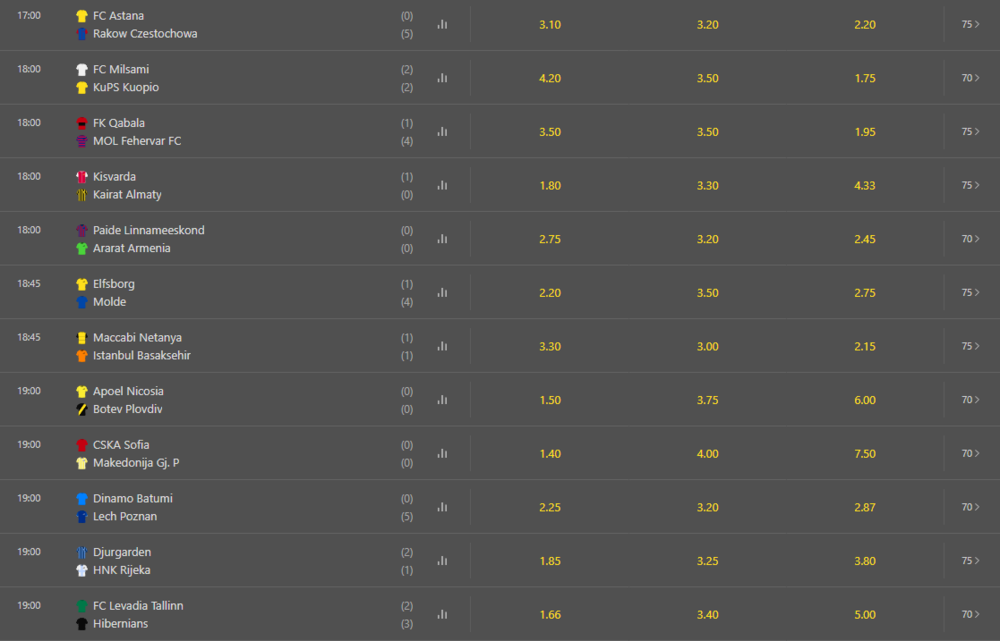Screen dimensions: 1000x641
Task: Open stats icon for Djurgarden match
Action: [x=442, y=560]
